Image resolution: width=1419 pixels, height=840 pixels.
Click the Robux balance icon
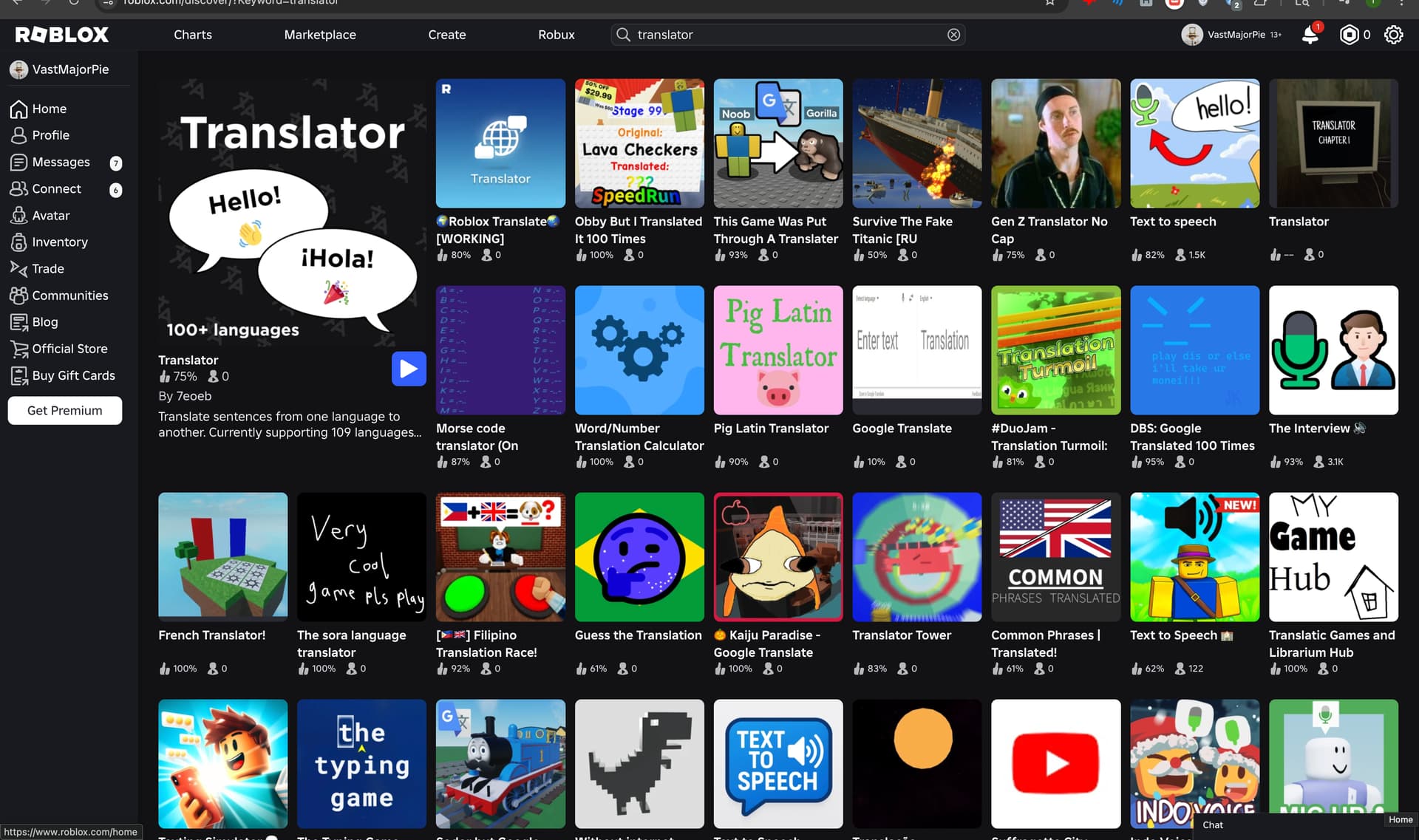pos(1349,35)
